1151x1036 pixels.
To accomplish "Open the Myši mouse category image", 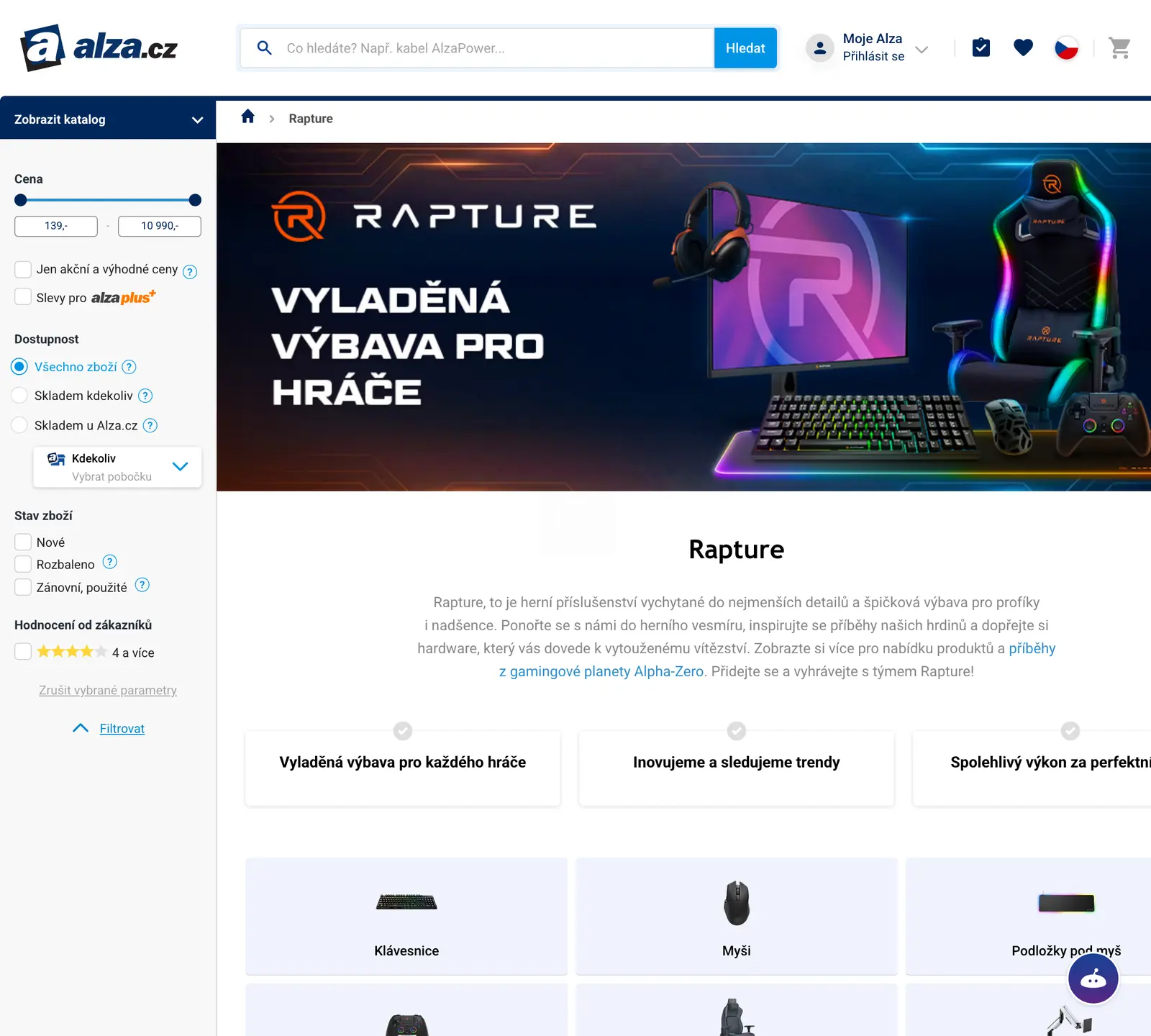I will point(737,903).
